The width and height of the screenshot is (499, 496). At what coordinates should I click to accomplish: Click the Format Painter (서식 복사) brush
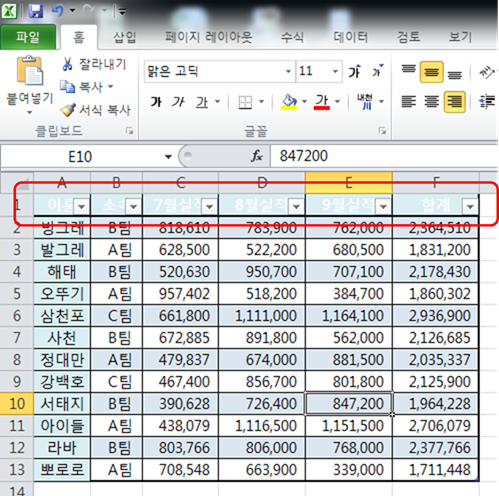coord(68,110)
